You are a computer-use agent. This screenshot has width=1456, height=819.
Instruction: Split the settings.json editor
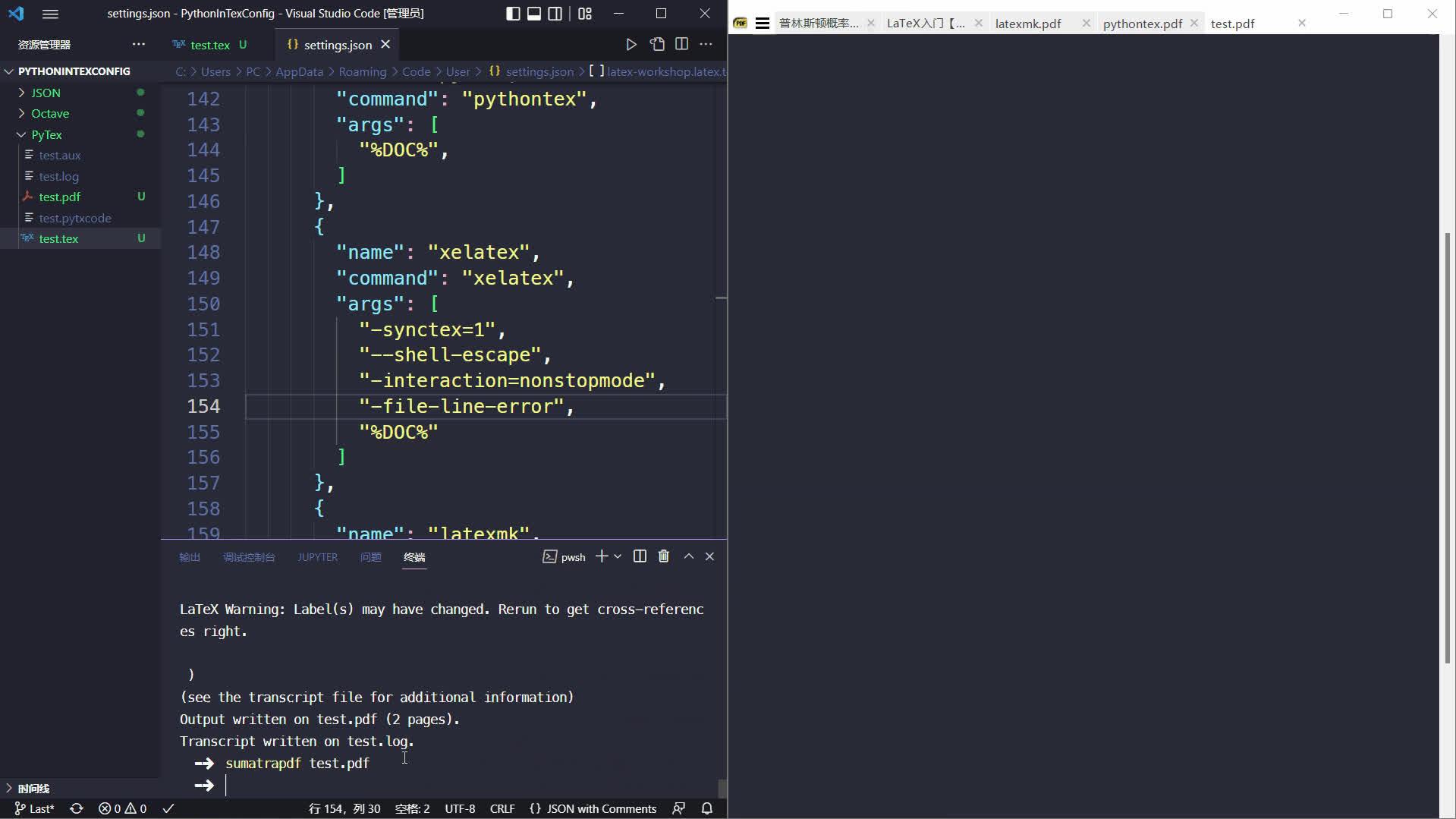click(x=681, y=44)
